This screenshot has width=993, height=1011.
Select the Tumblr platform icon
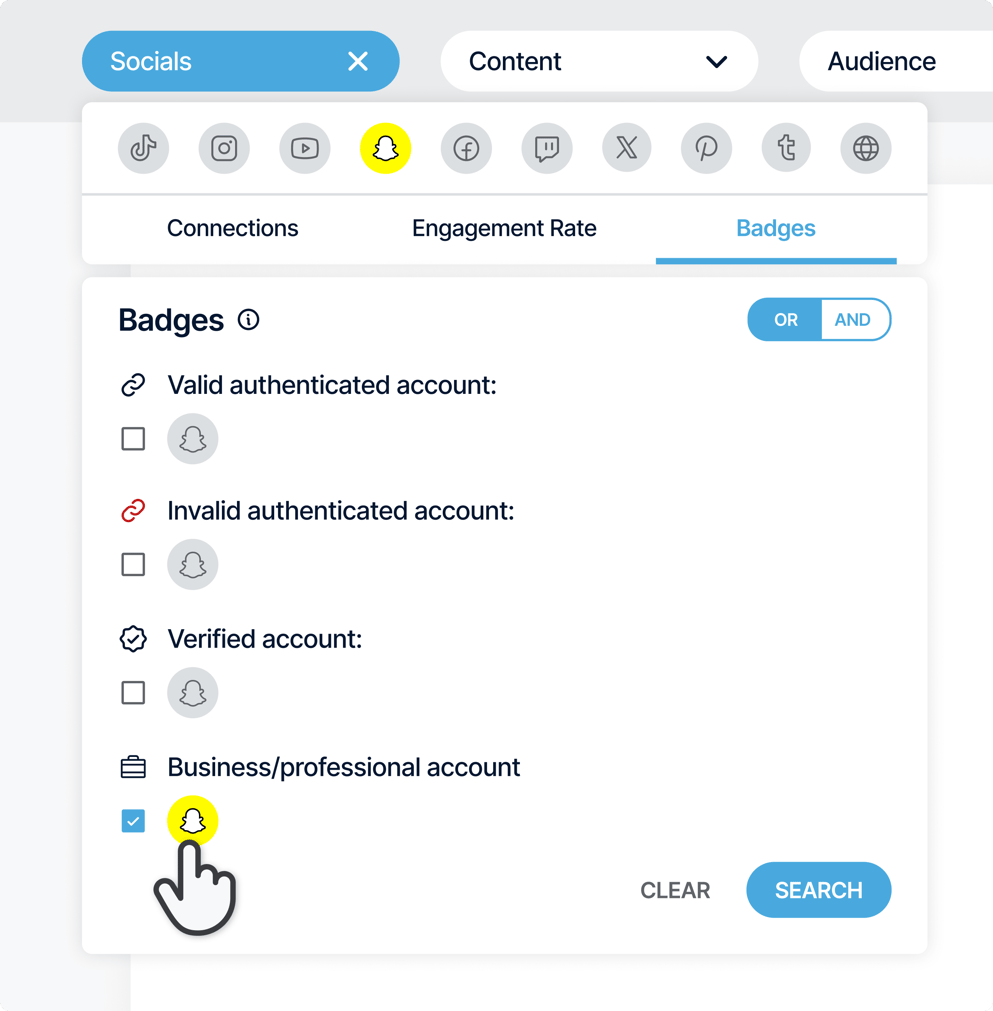click(x=786, y=148)
